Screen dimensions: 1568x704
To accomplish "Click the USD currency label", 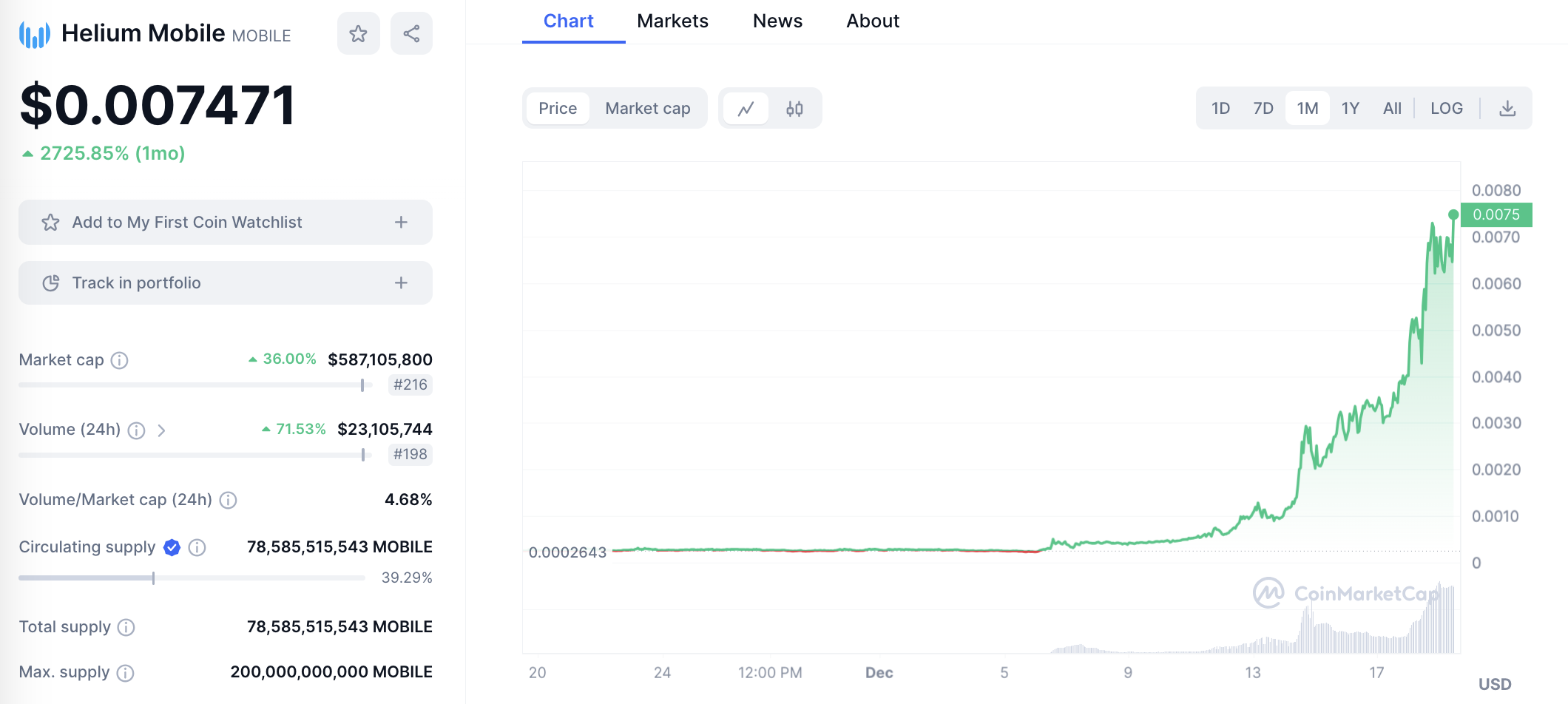I will point(1495,684).
